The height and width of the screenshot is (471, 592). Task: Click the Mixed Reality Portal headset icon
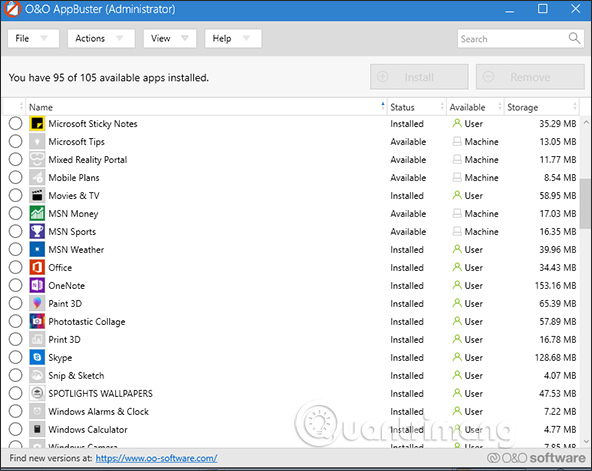click(37, 159)
